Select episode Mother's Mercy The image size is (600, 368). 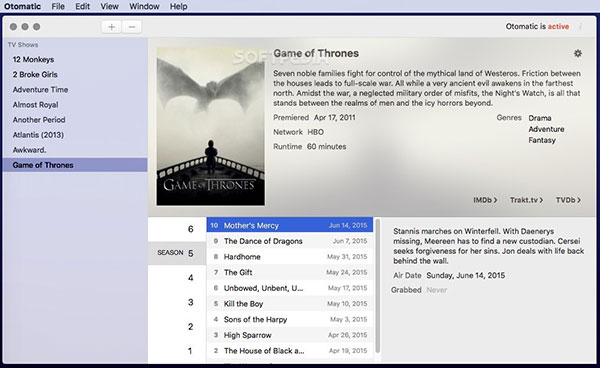290,225
